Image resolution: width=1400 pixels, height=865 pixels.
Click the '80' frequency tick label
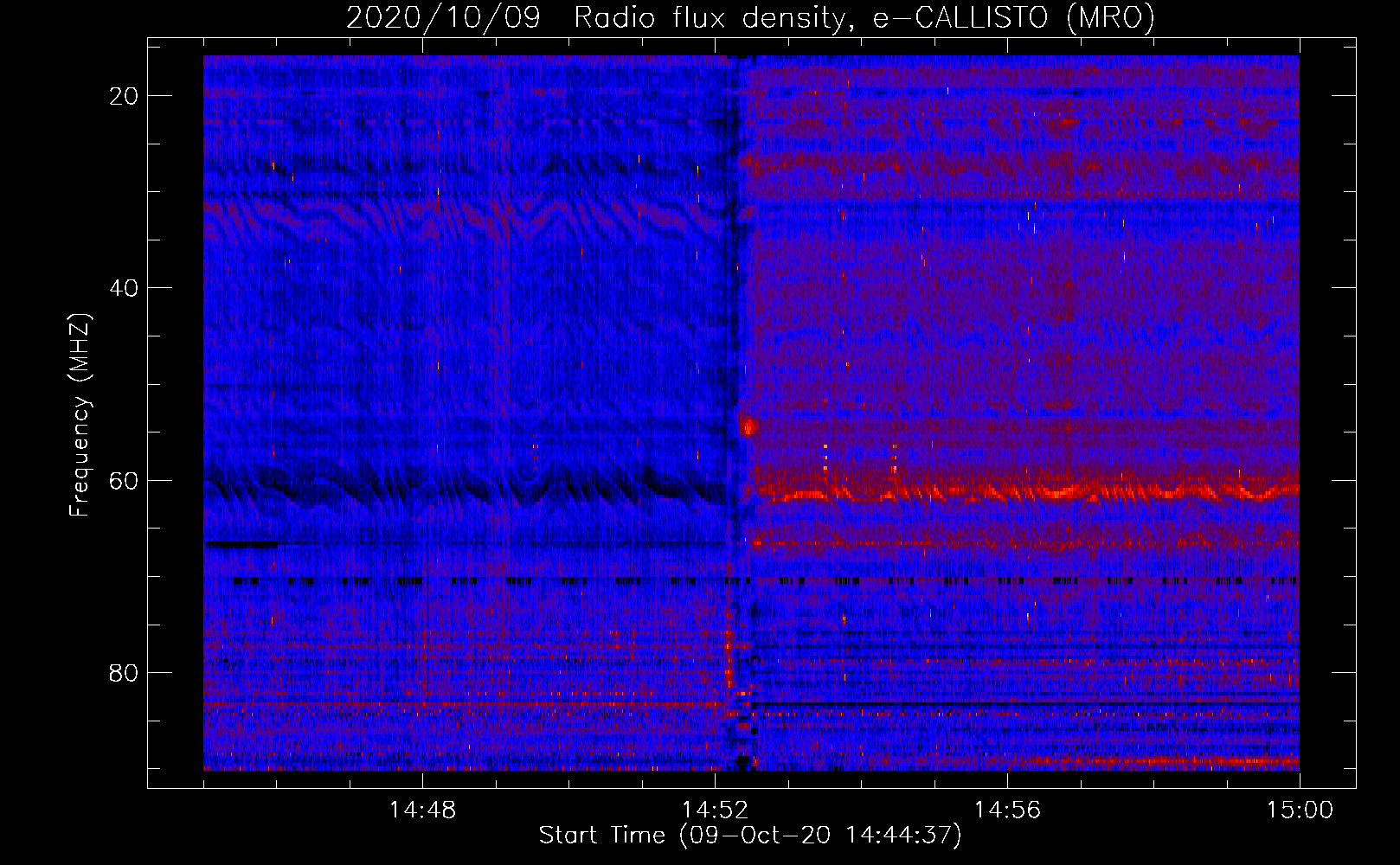point(124,673)
